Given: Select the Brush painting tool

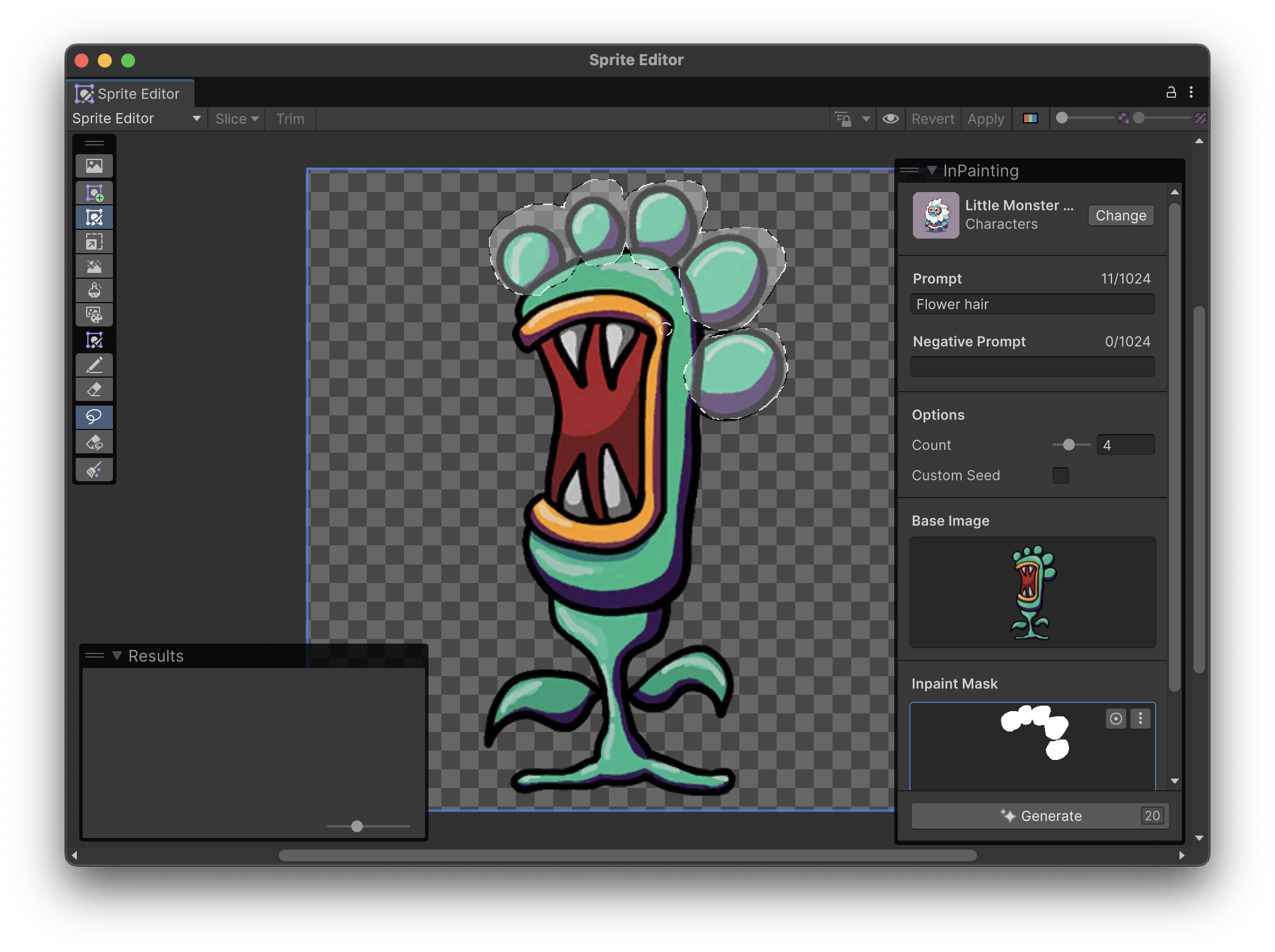Looking at the screenshot, I should tap(94, 365).
